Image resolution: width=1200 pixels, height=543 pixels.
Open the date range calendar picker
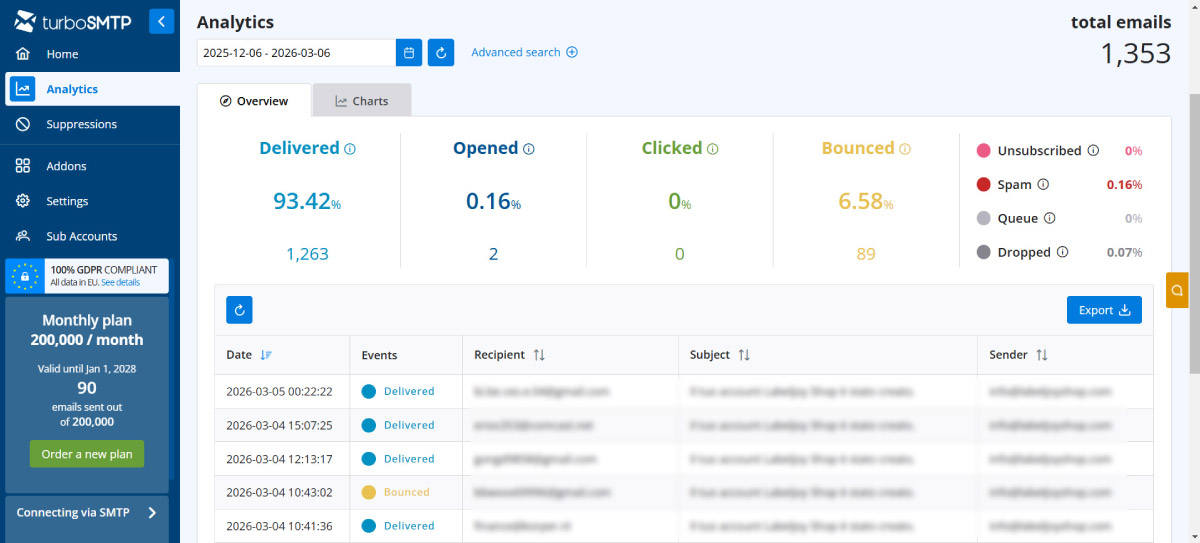(x=408, y=53)
